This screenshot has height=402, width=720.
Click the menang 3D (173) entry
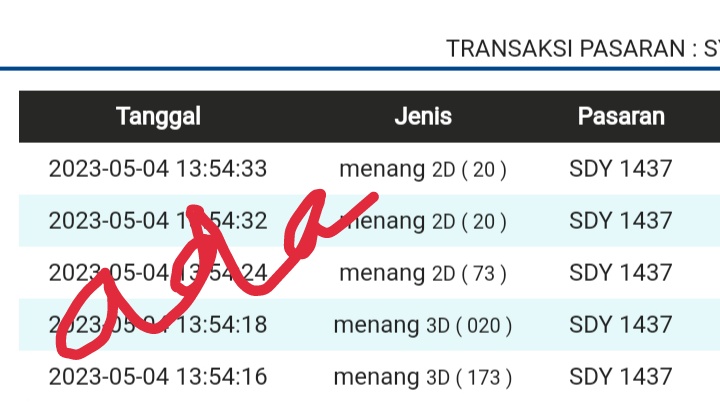(423, 377)
